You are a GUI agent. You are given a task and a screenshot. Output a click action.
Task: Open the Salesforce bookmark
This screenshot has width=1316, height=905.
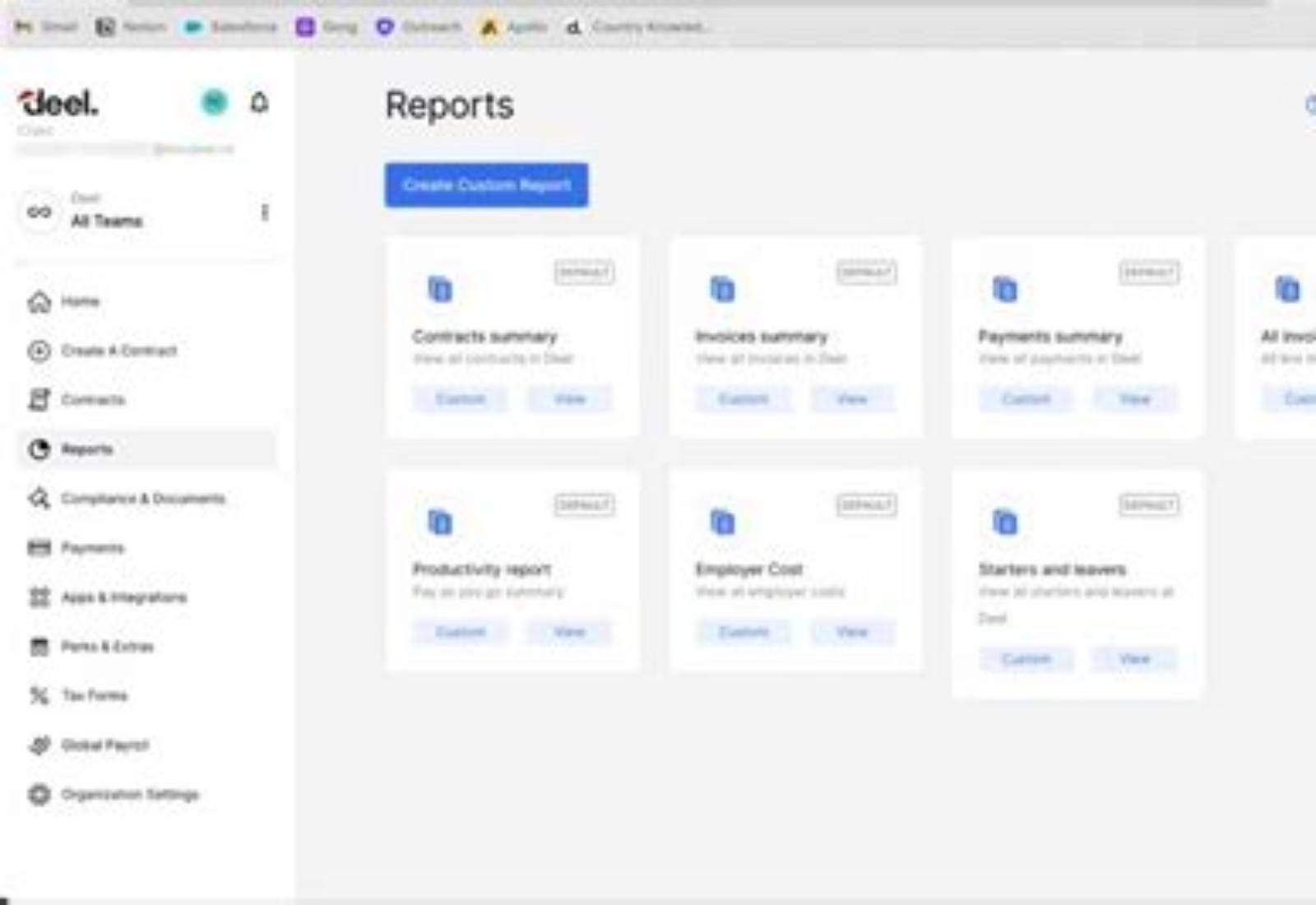pos(231,27)
